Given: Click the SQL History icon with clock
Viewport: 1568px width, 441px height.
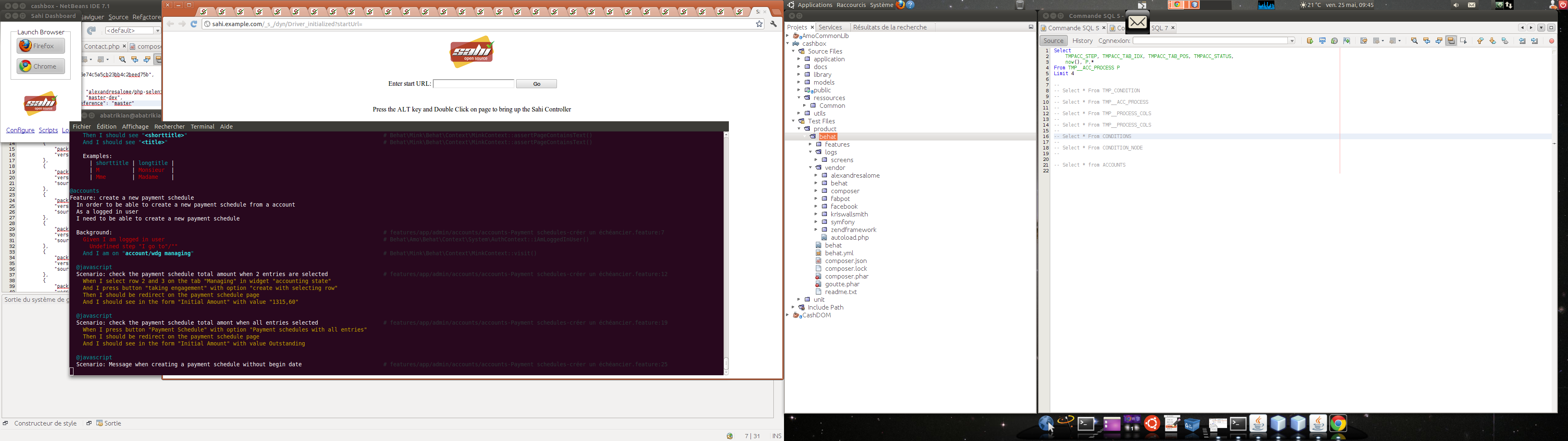Looking at the screenshot, I should tap(1334, 41).
